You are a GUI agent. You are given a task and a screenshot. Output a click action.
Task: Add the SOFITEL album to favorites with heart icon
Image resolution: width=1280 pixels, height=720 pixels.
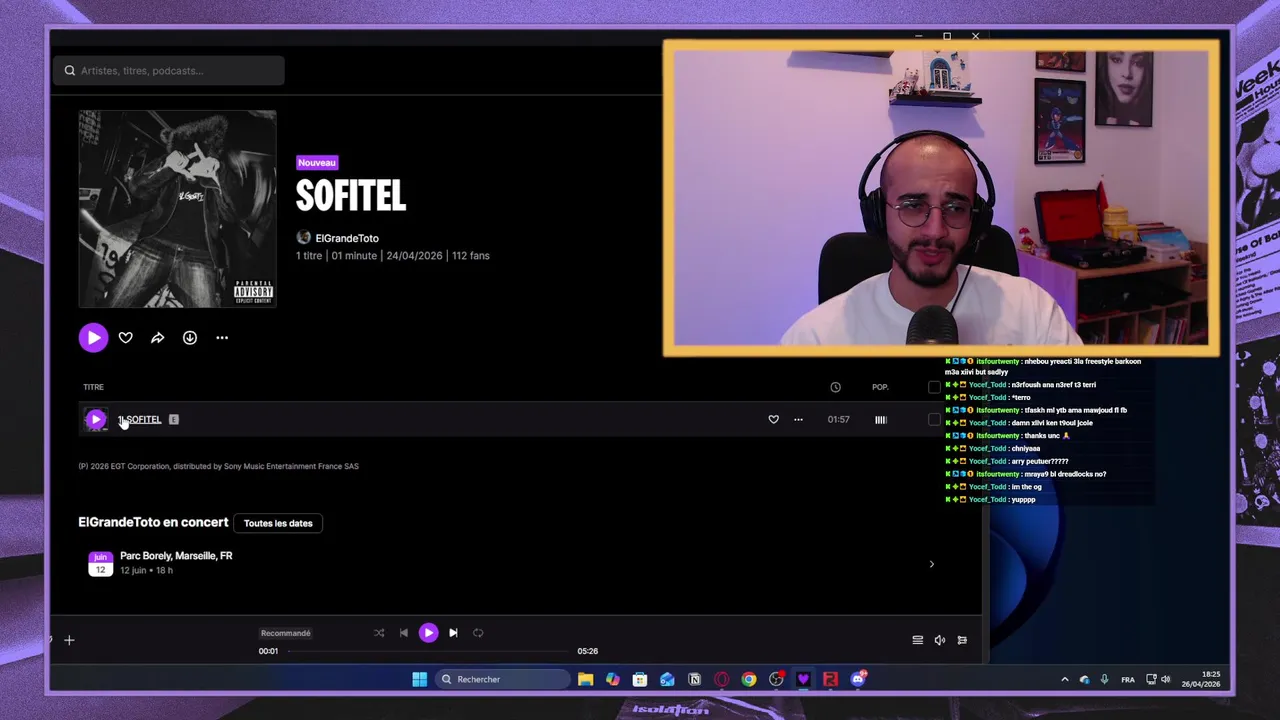click(x=126, y=338)
